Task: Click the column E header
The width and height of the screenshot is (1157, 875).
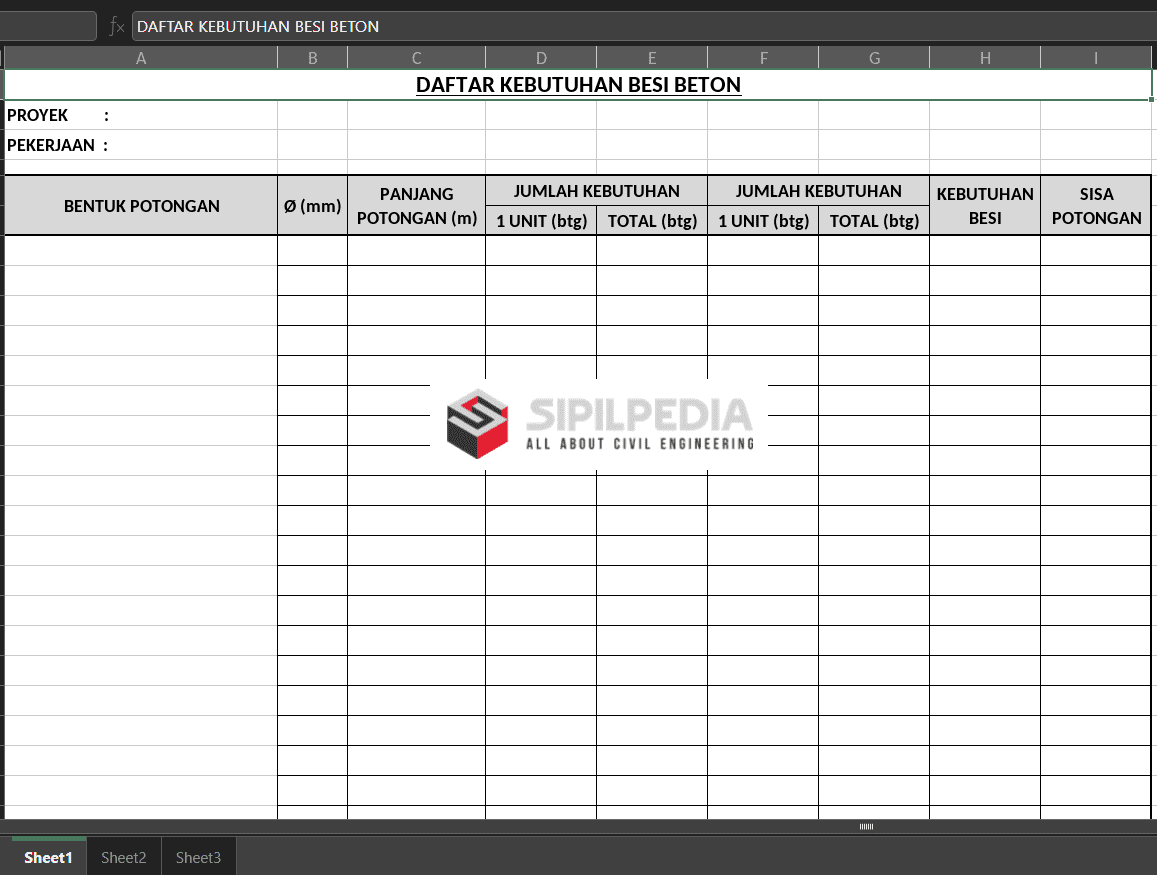Action: (652, 58)
